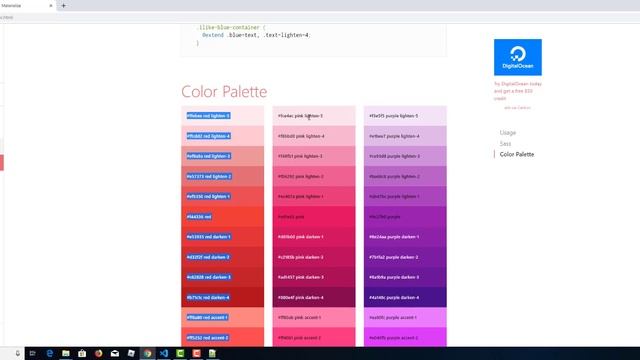Select the pink lighten-3 swatch
Image resolution: width=640 pixels, height=360 pixels.
pos(314,156)
